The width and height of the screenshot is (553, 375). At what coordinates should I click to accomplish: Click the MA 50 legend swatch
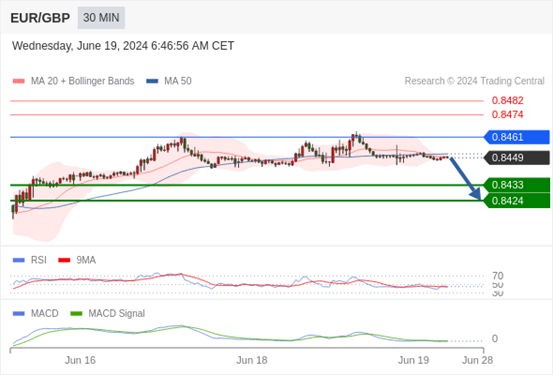pyautogui.click(x=152, y=81)
